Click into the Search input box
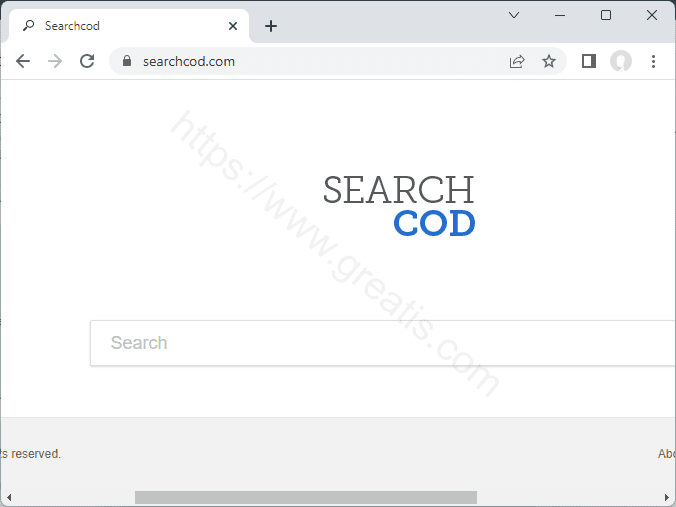 coord(380,343)
